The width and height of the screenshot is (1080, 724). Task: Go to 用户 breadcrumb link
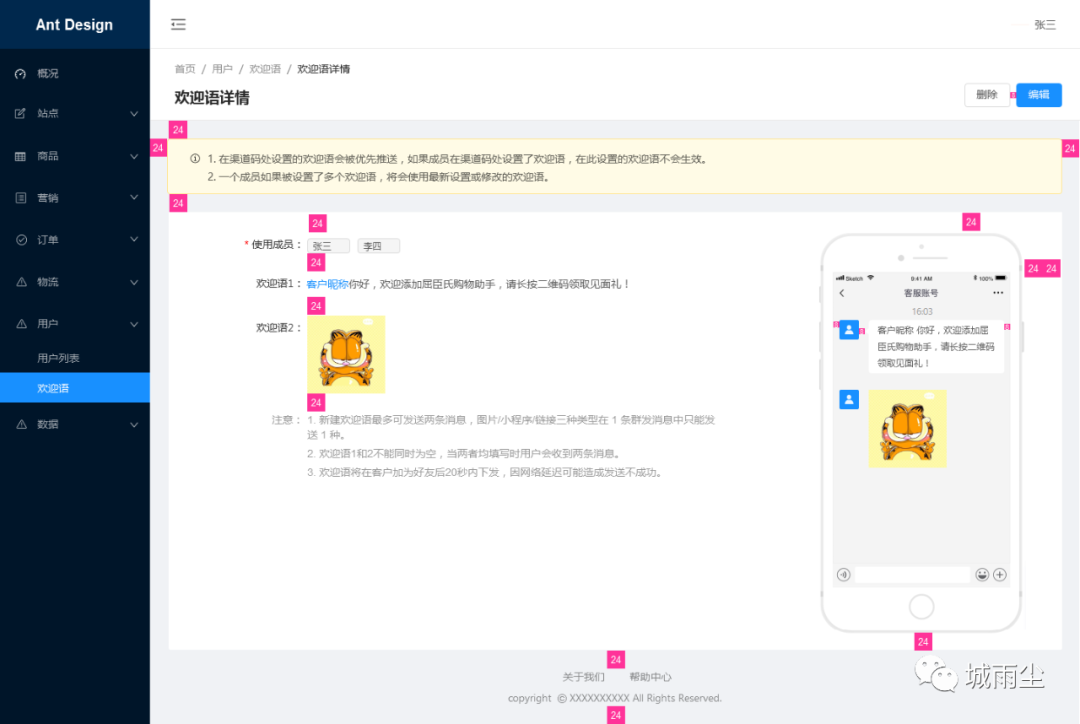(x=222, y=69)
